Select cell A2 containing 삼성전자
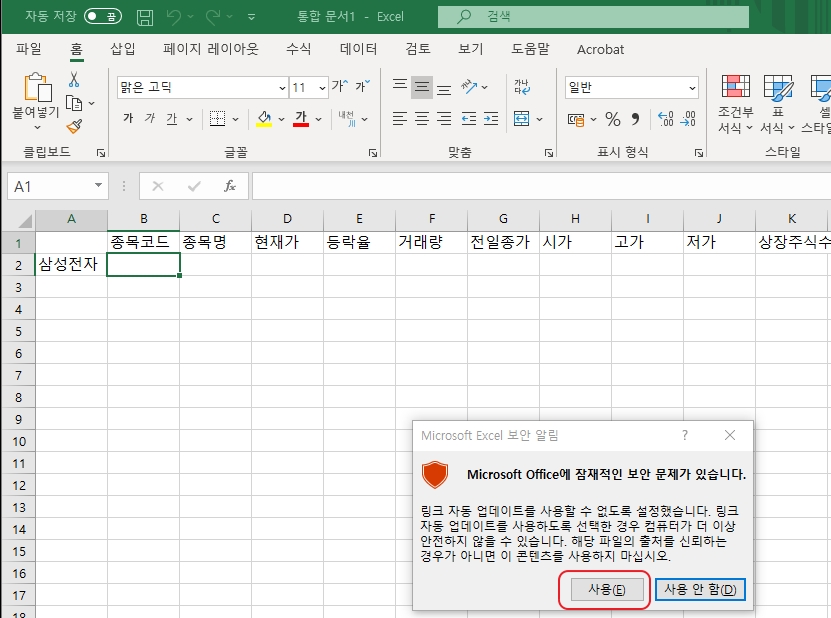 click(x=72, y=264)
